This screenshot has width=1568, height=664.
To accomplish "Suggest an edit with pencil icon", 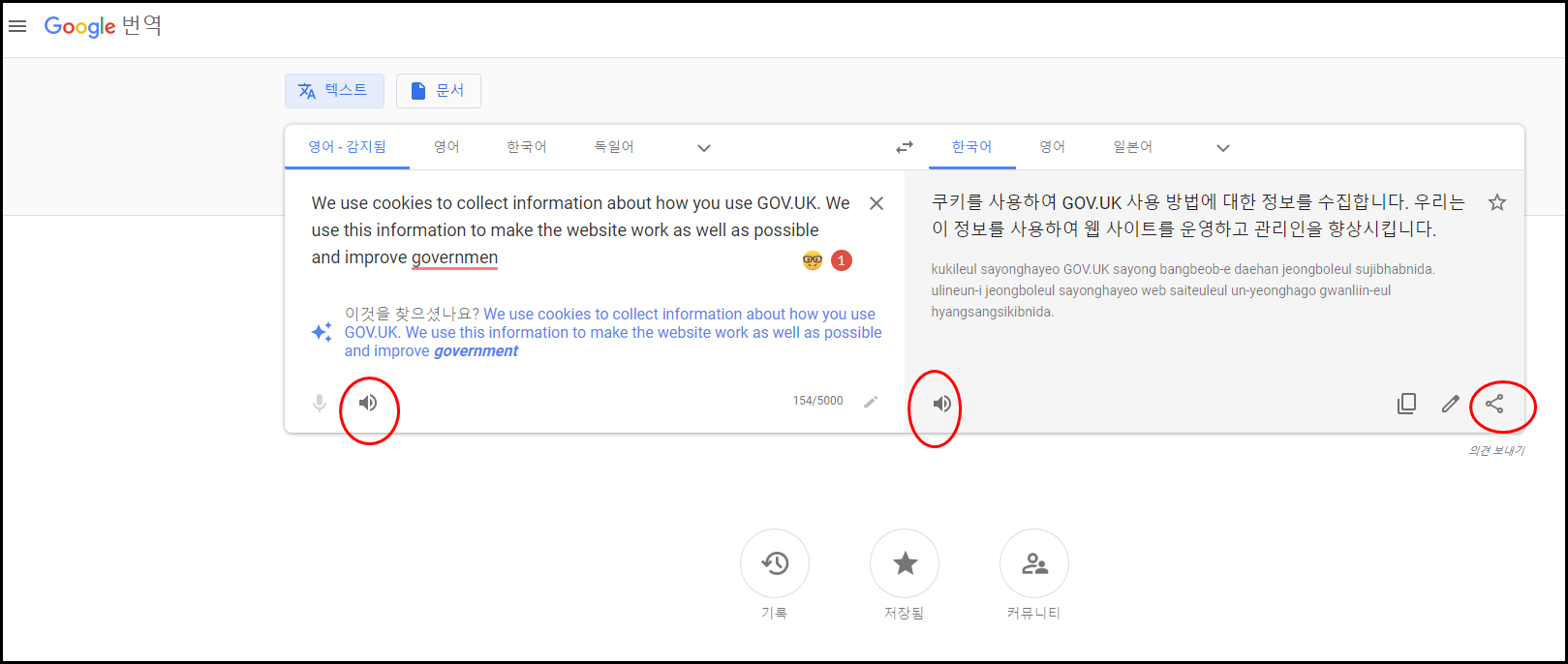I will [x=1450, y=404].
